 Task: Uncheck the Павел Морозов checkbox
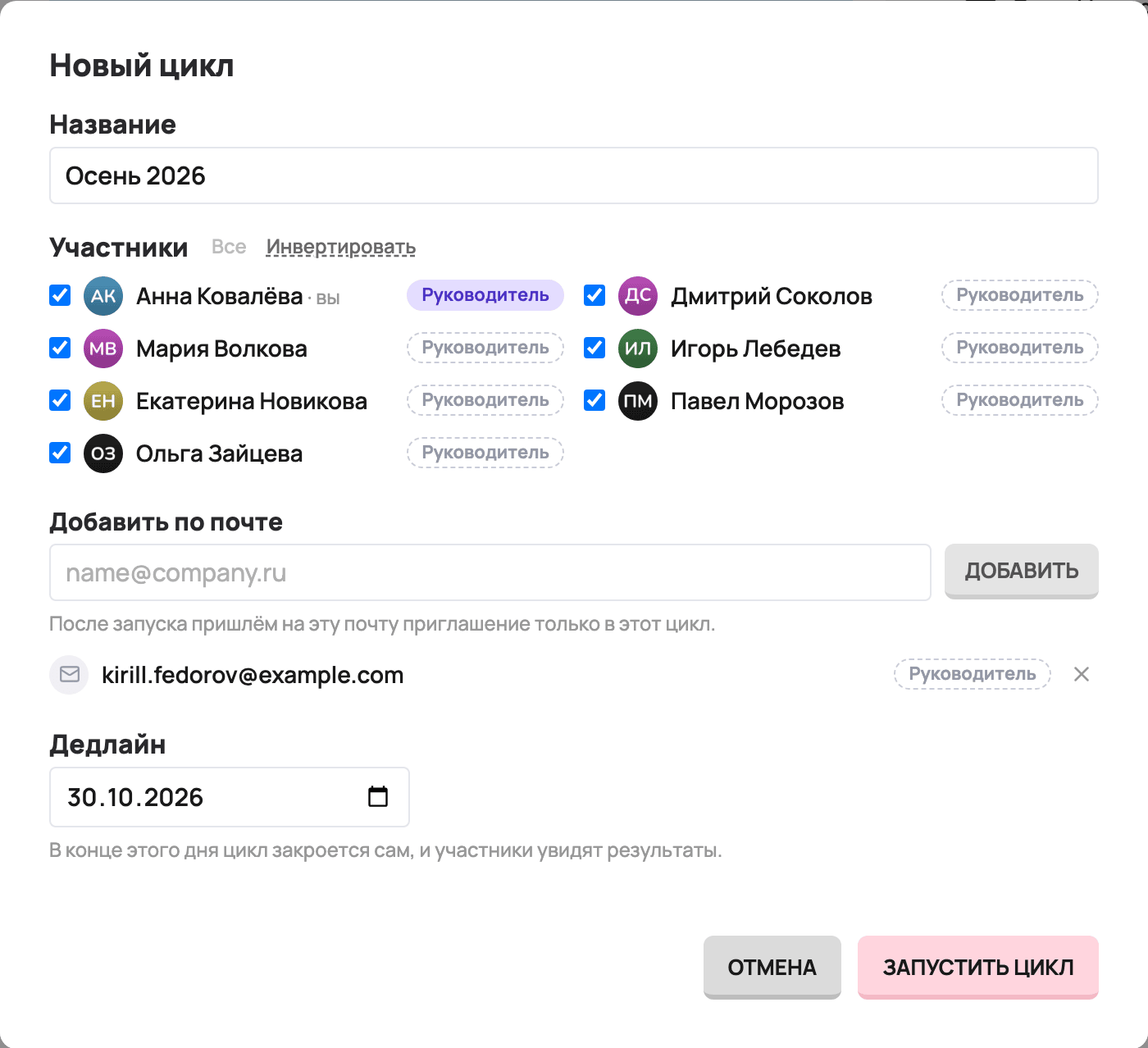[x=594, y=400]
